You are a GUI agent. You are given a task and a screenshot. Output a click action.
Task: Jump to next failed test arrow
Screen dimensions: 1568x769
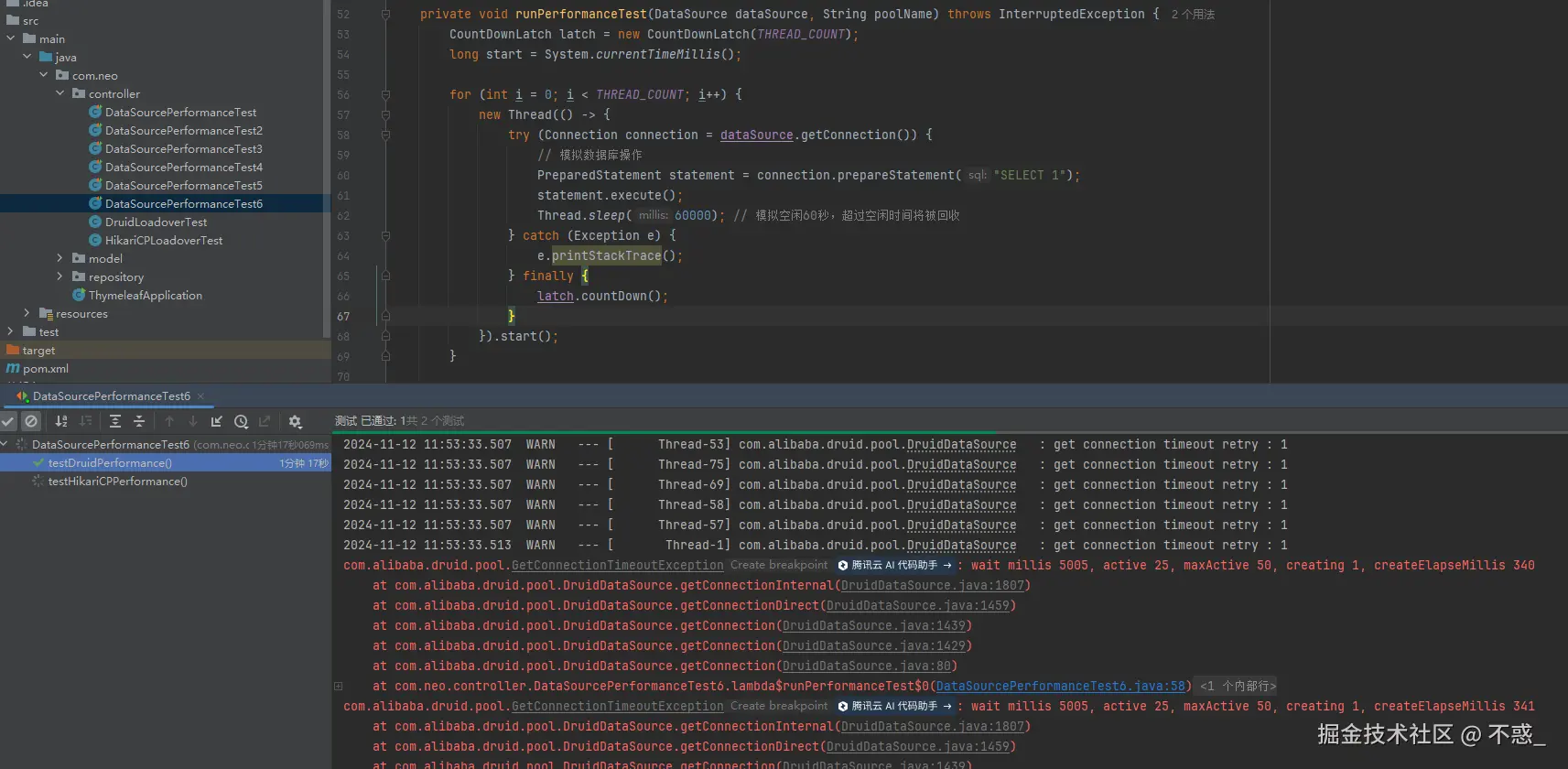point(193,421)
